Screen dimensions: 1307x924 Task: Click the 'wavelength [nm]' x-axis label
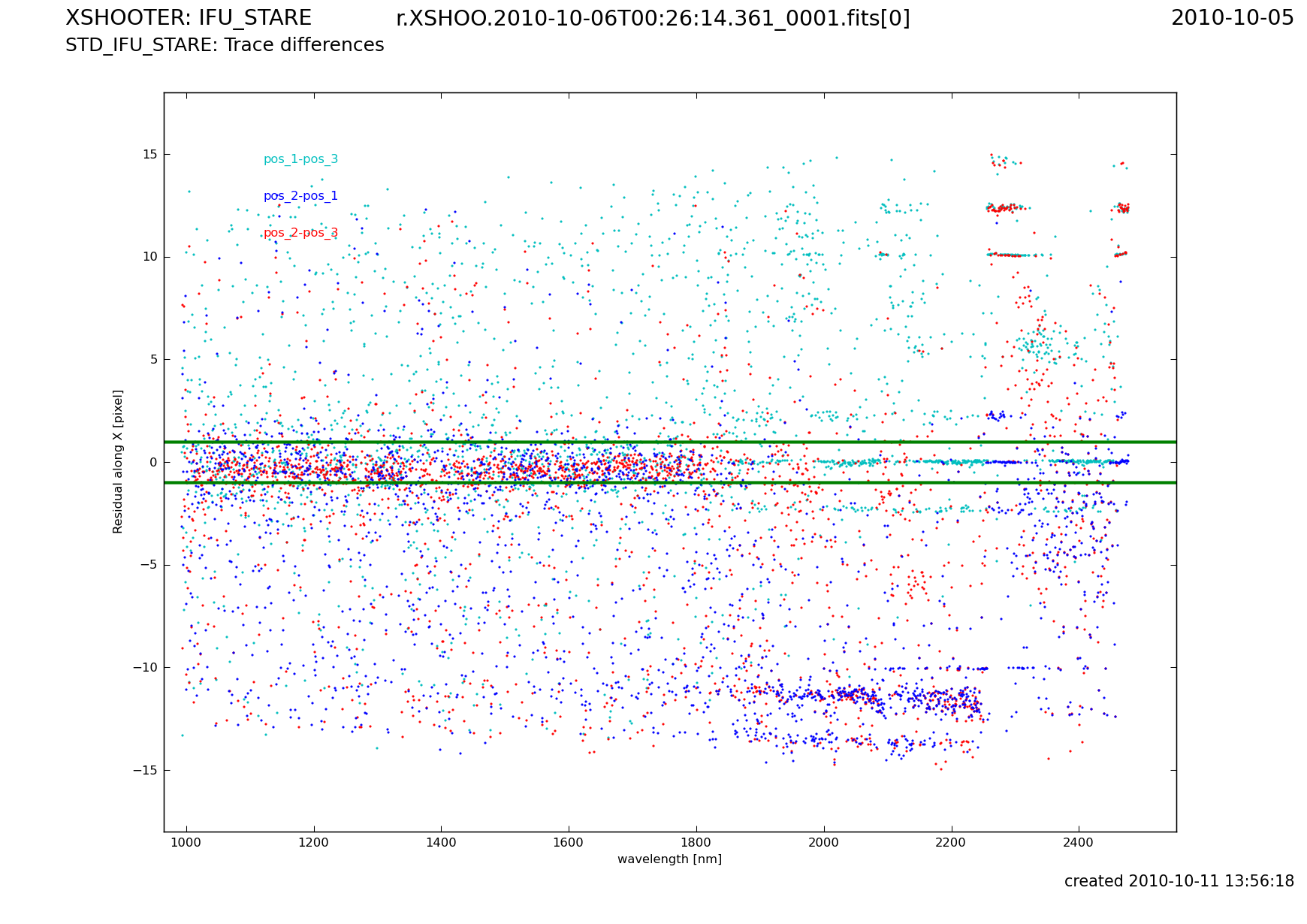coord(669,859)
